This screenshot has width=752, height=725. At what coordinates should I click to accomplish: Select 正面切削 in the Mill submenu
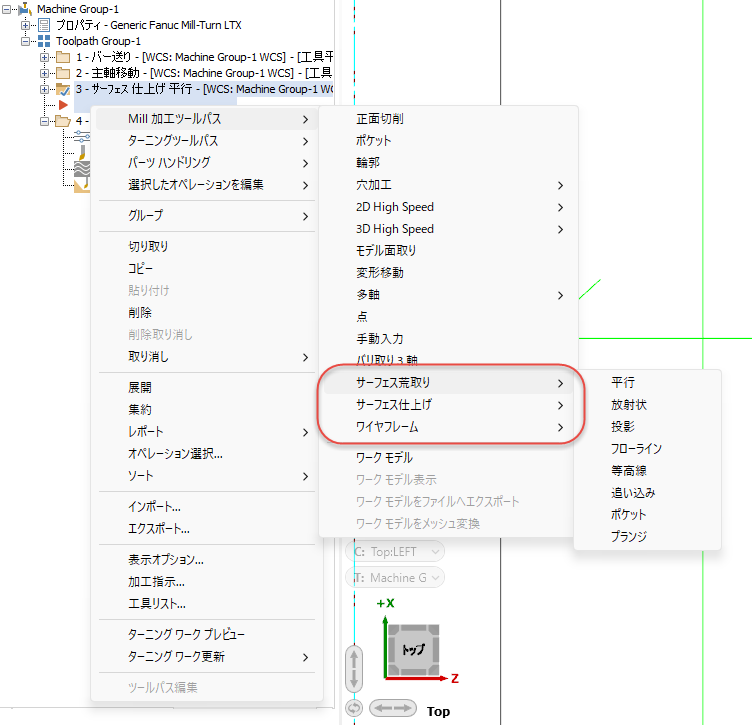448,119
